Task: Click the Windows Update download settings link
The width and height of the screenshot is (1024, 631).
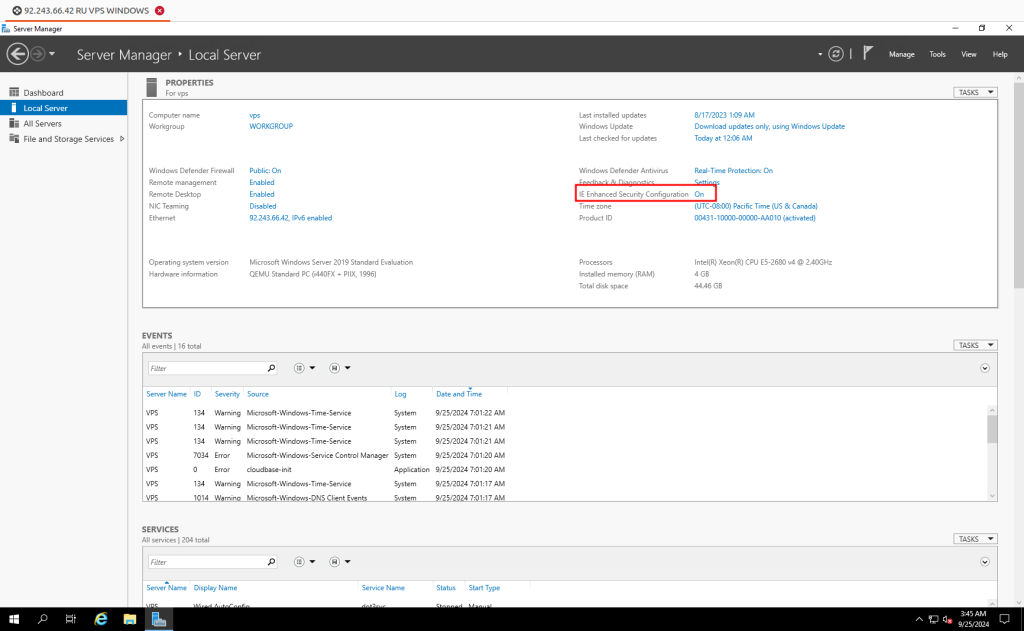Action: [769, 127]
